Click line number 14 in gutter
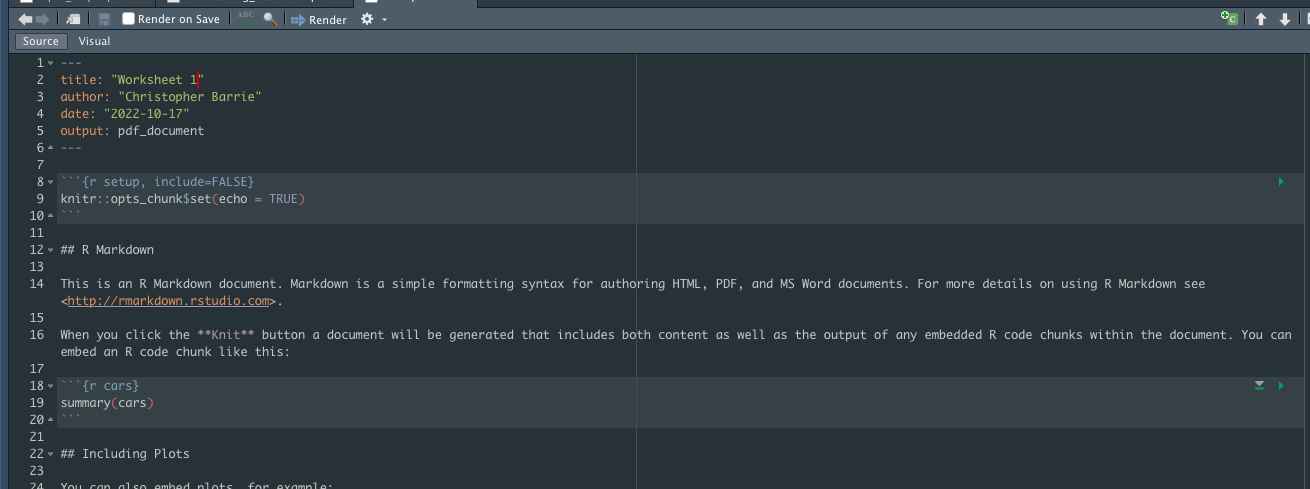Viewport: 1310px width, 489px height. [x=37, y=284]
